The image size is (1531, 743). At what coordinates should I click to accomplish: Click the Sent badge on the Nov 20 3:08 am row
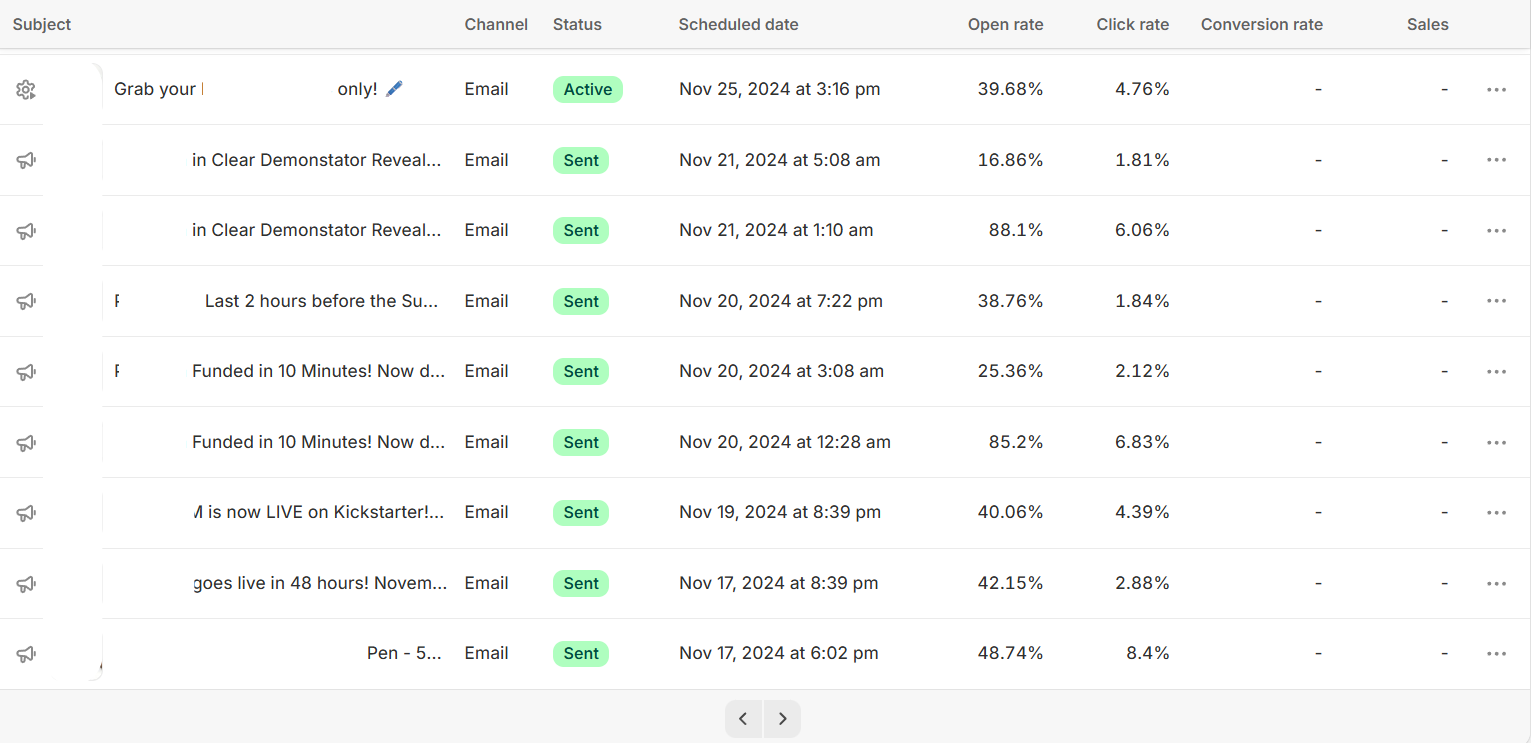pos(581,372)
